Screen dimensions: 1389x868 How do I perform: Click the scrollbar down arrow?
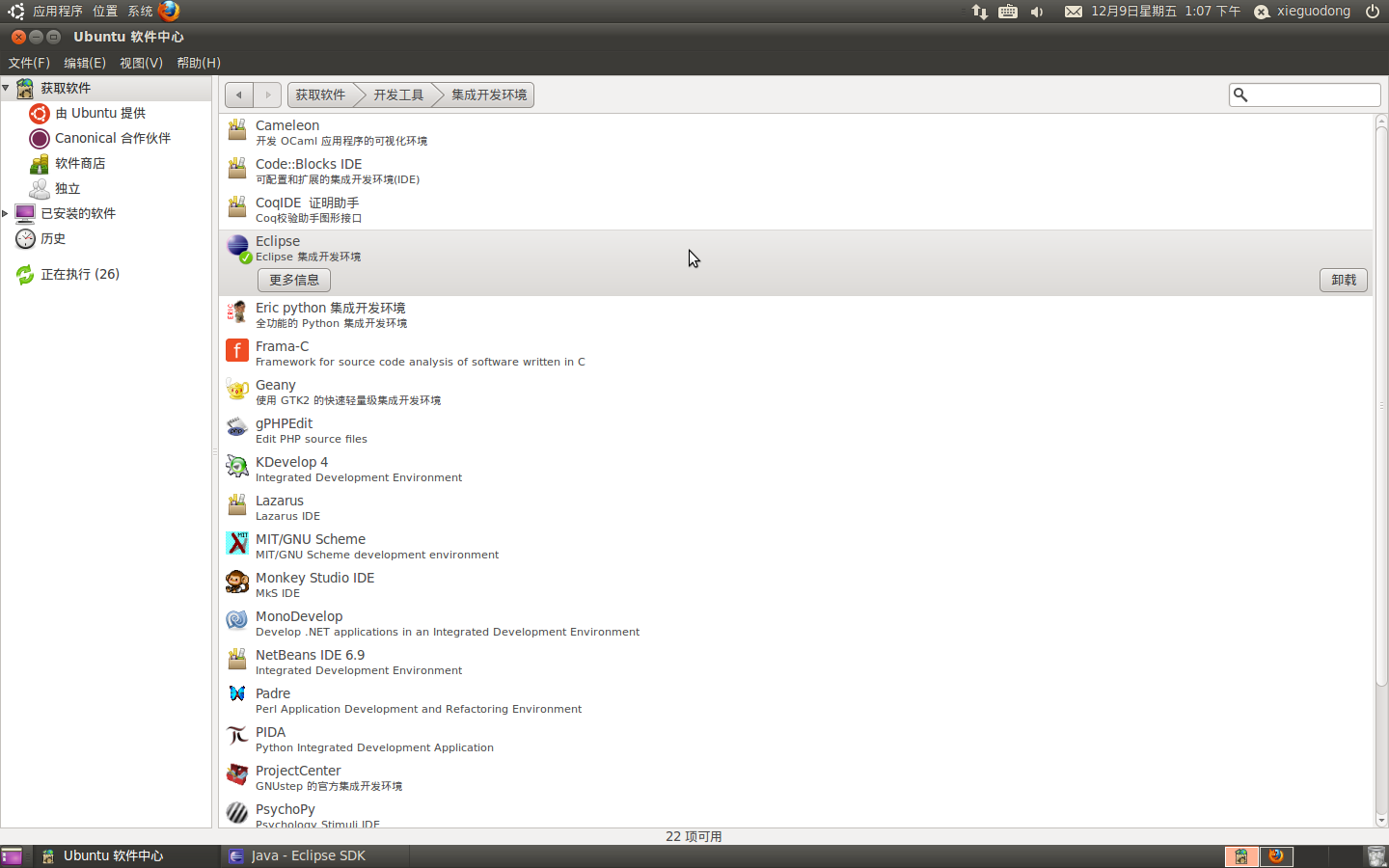tap(1381, 821)
